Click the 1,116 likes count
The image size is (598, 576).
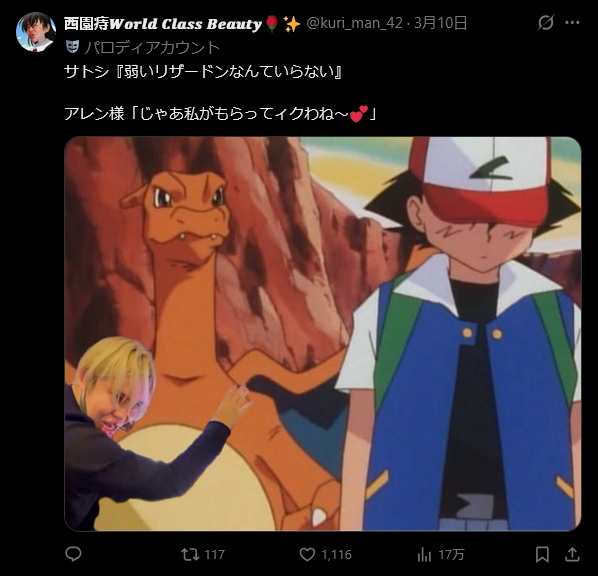[x=337, y=554]
